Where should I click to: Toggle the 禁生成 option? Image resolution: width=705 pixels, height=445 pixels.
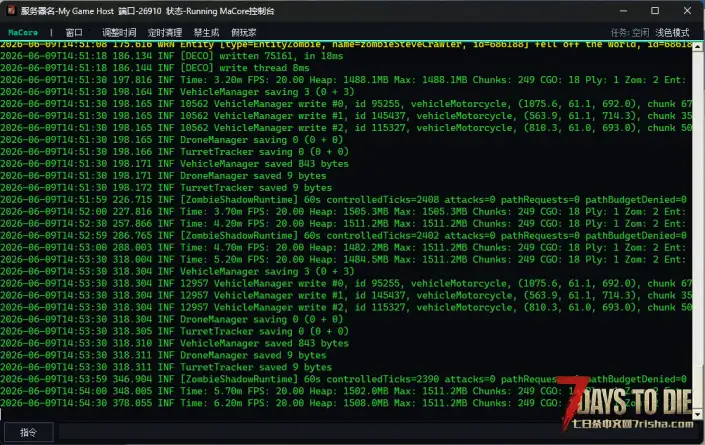[x=206, y=32]
